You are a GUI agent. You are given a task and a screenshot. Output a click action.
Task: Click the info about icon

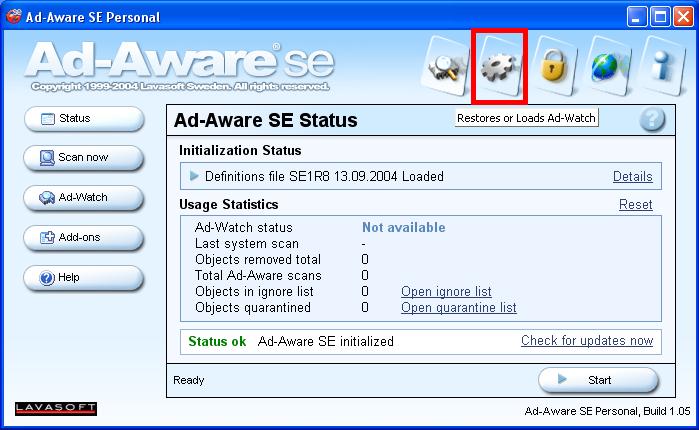coord(662,67)
